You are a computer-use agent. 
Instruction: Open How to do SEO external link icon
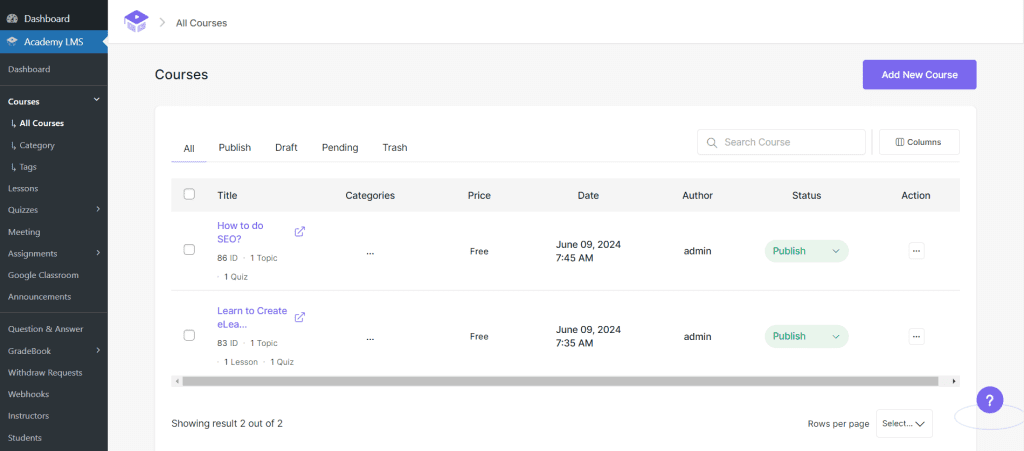click(x=300, y=232)
